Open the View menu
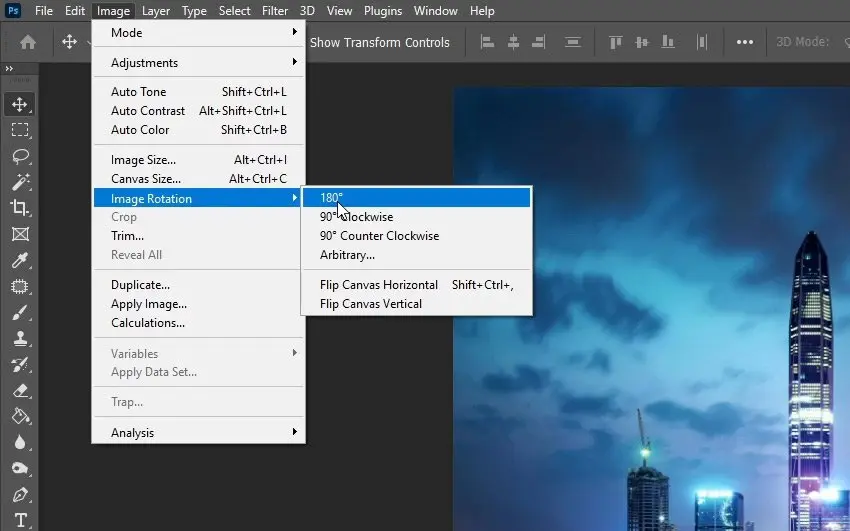The height and width of the screenshot is (531, 850). [339, 11]
